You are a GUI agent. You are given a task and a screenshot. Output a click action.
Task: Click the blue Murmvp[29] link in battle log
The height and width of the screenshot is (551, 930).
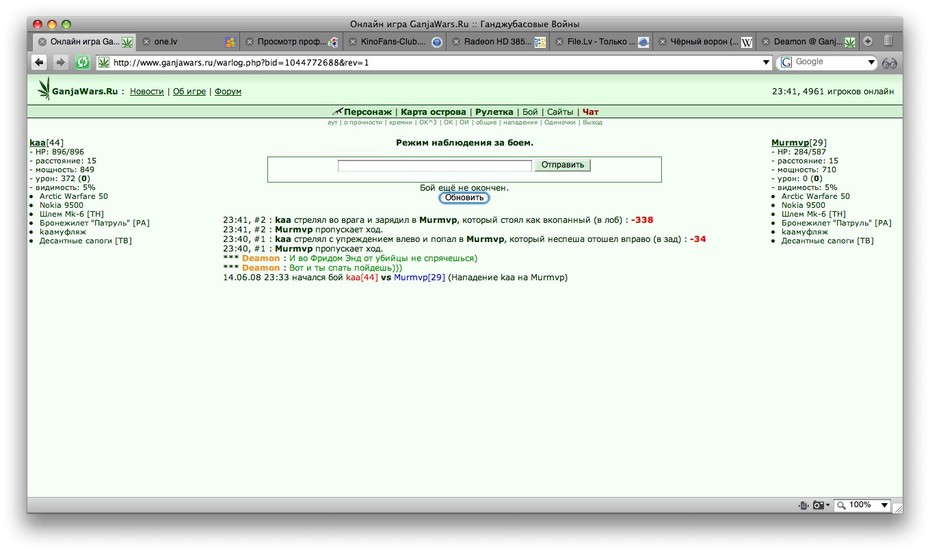pos(419,277)
